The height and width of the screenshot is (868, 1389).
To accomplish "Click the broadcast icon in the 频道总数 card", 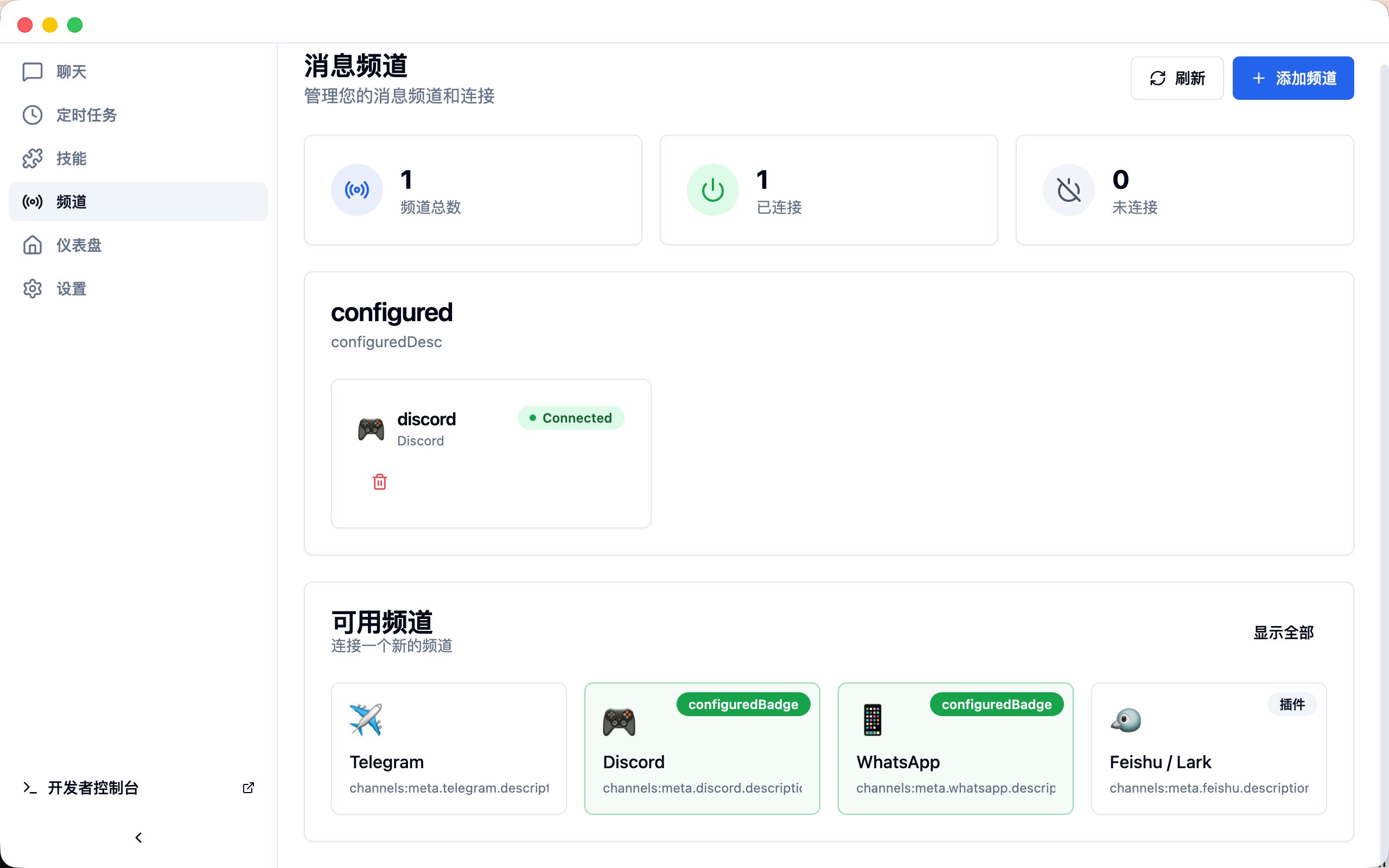I will click(x=356, y=189).
